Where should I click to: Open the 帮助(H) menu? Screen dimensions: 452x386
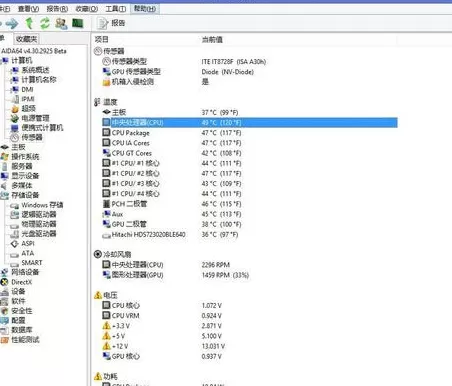tap(145, 8)
